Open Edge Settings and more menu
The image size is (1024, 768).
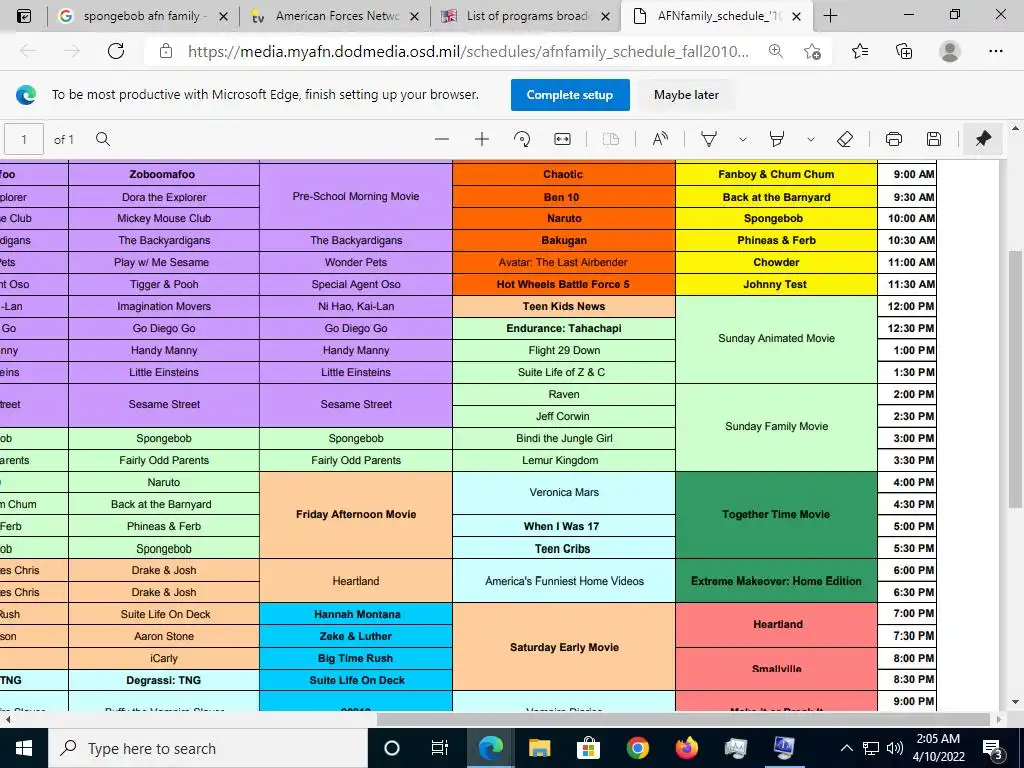click(x=995, y=51)
